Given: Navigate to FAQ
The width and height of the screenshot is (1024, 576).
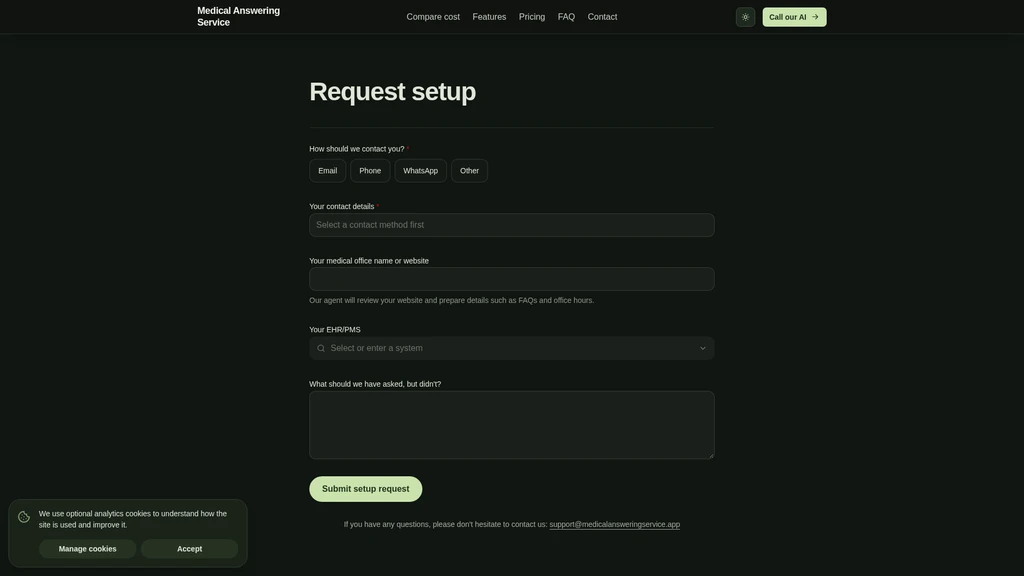Looking at the screenshot, I should [x=566, y=17].
